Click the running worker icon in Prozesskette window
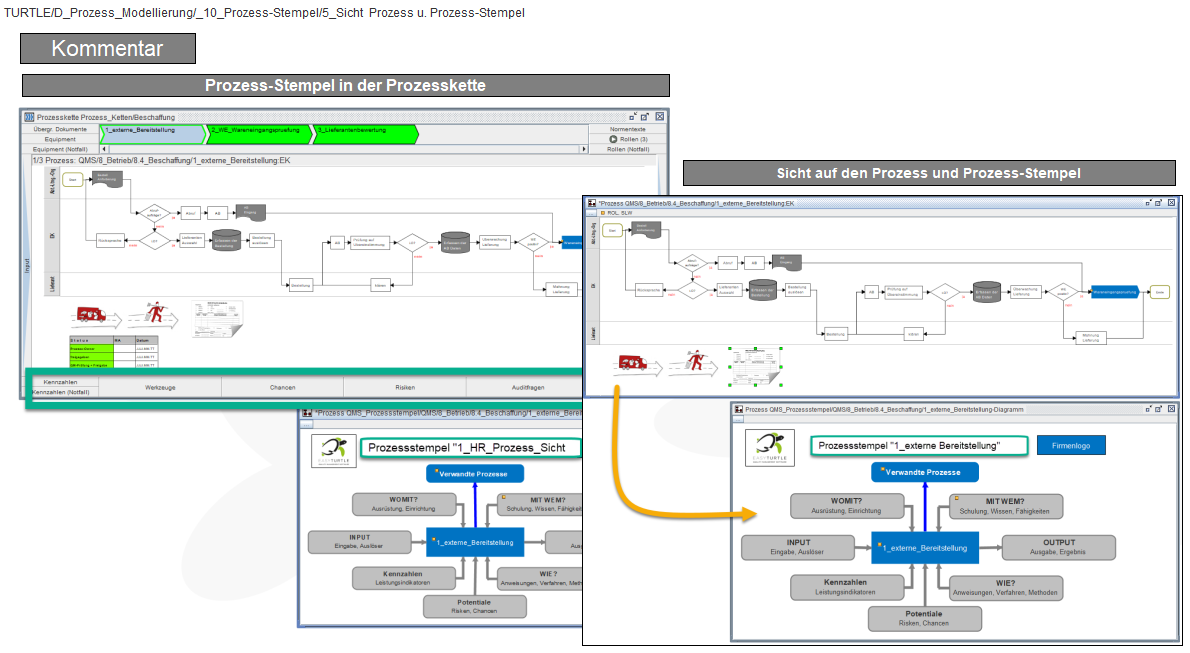This screenshot has width=1190, height=653. (155, 313)
